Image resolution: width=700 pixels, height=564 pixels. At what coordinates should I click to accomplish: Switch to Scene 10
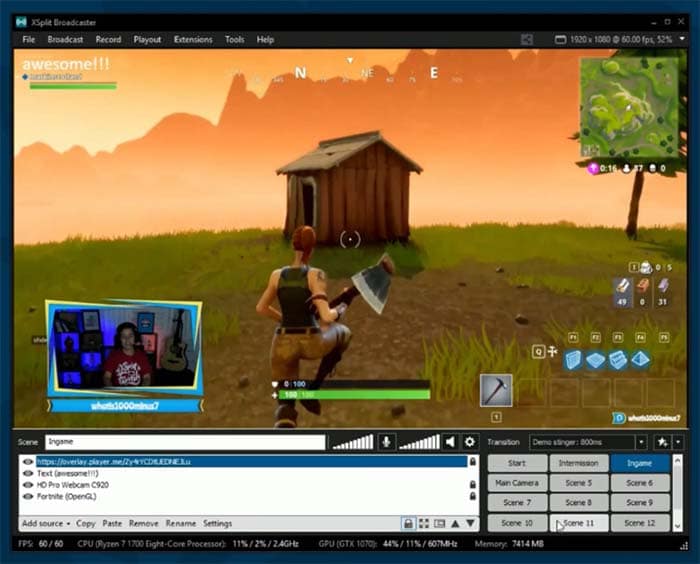[x=517, y=522]
